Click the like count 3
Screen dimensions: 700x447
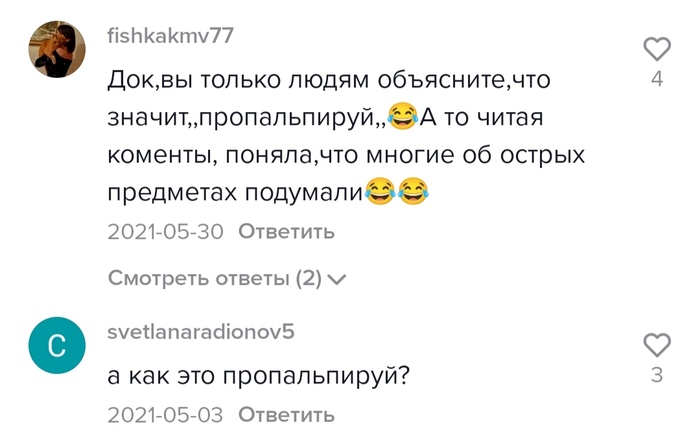pos(656,375)
